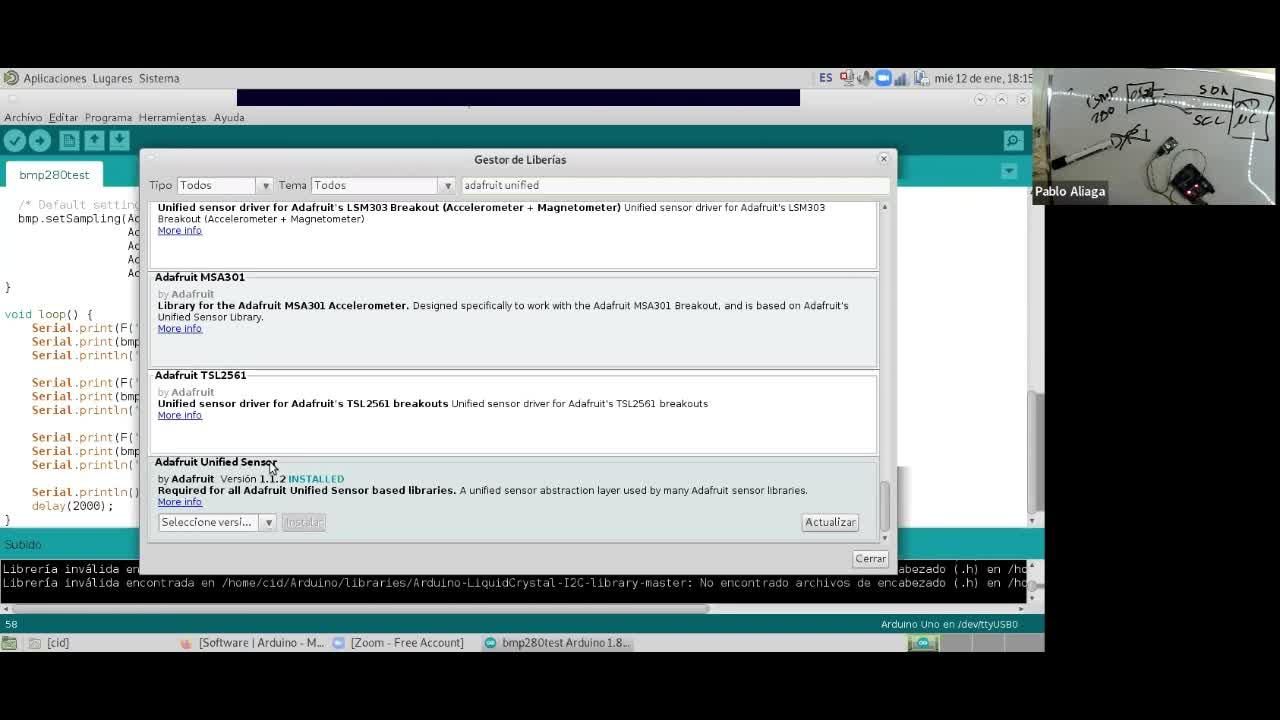This screenshot has height=720, width=1280.
Task: Open the Tema dropdown in Gestor de Librerías
Action: pos(383,185)
